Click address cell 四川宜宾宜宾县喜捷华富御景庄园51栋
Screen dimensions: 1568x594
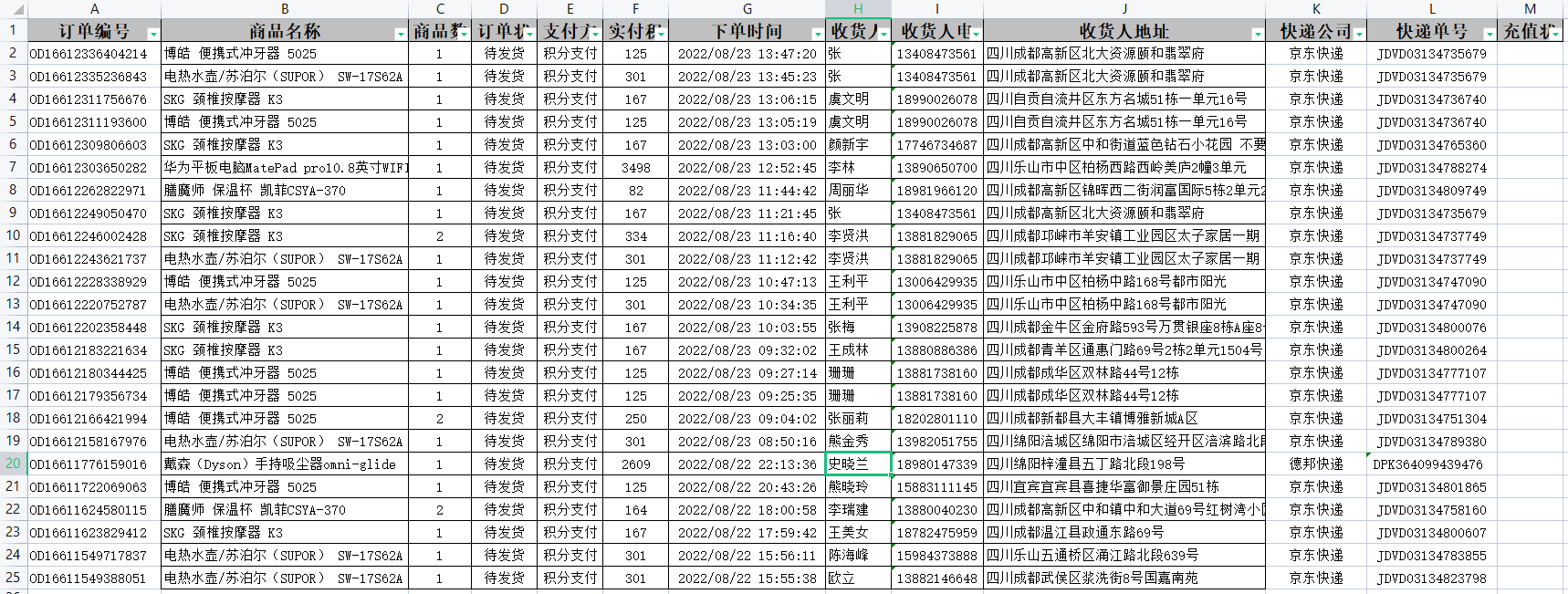tap(1124, 487)
